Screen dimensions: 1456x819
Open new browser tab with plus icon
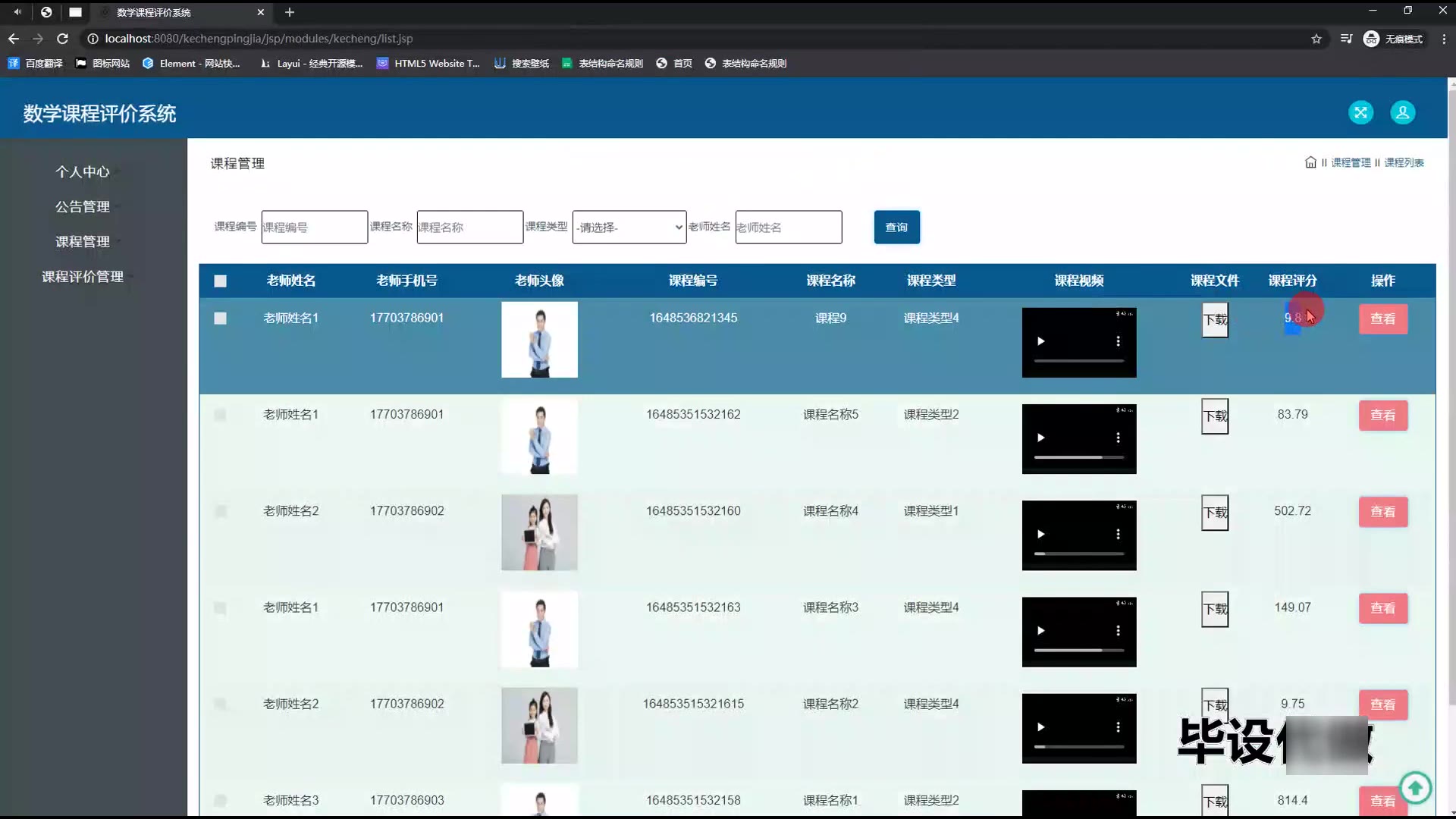(x=290, y=12)
